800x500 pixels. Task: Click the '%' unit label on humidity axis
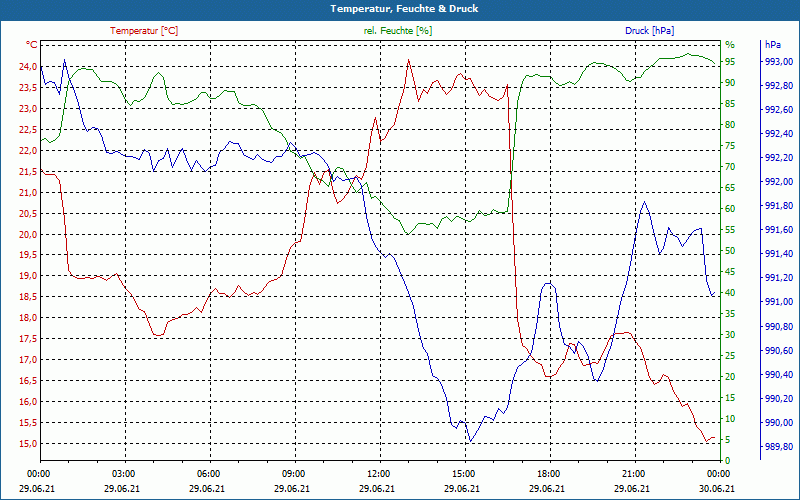click(730, 45)
